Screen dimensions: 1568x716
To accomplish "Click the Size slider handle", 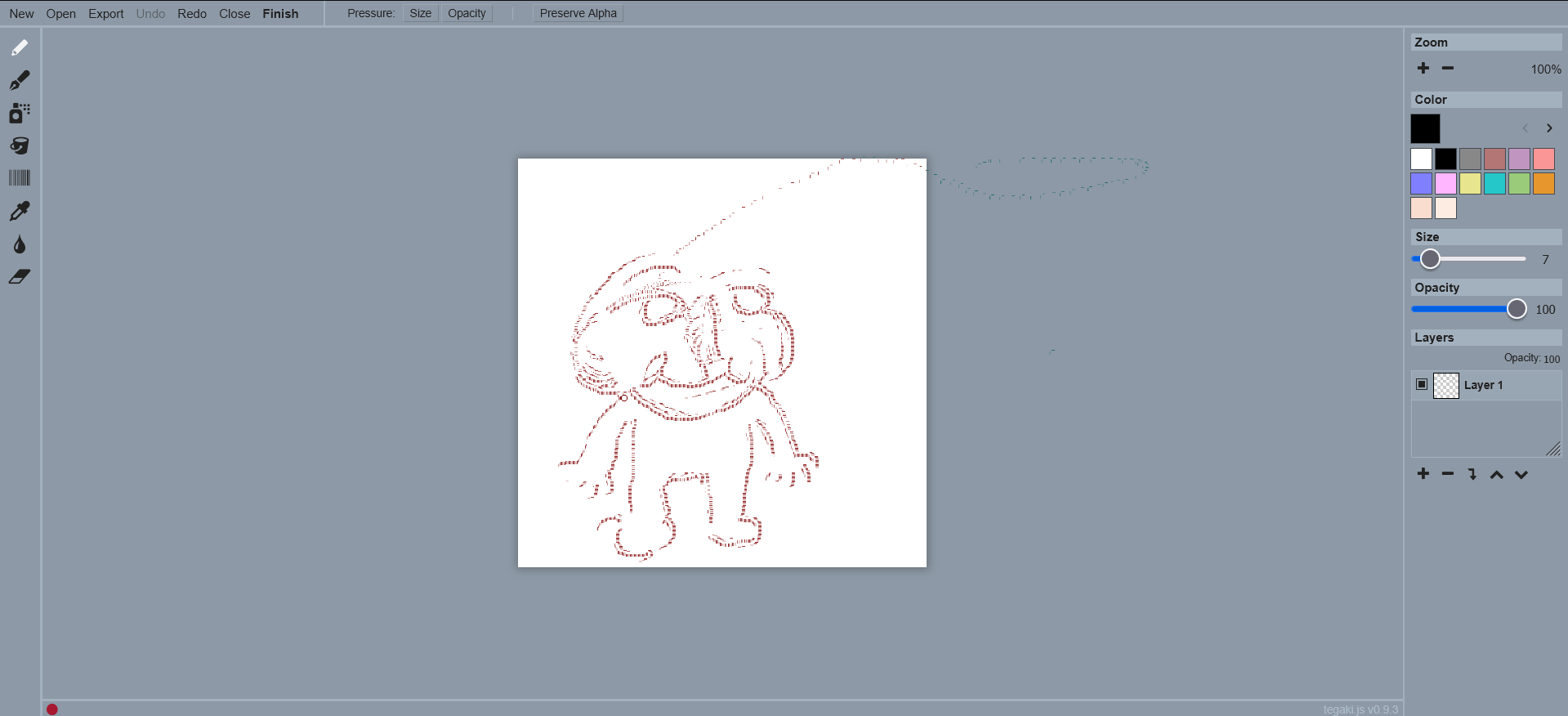I will click(1430, 259).
